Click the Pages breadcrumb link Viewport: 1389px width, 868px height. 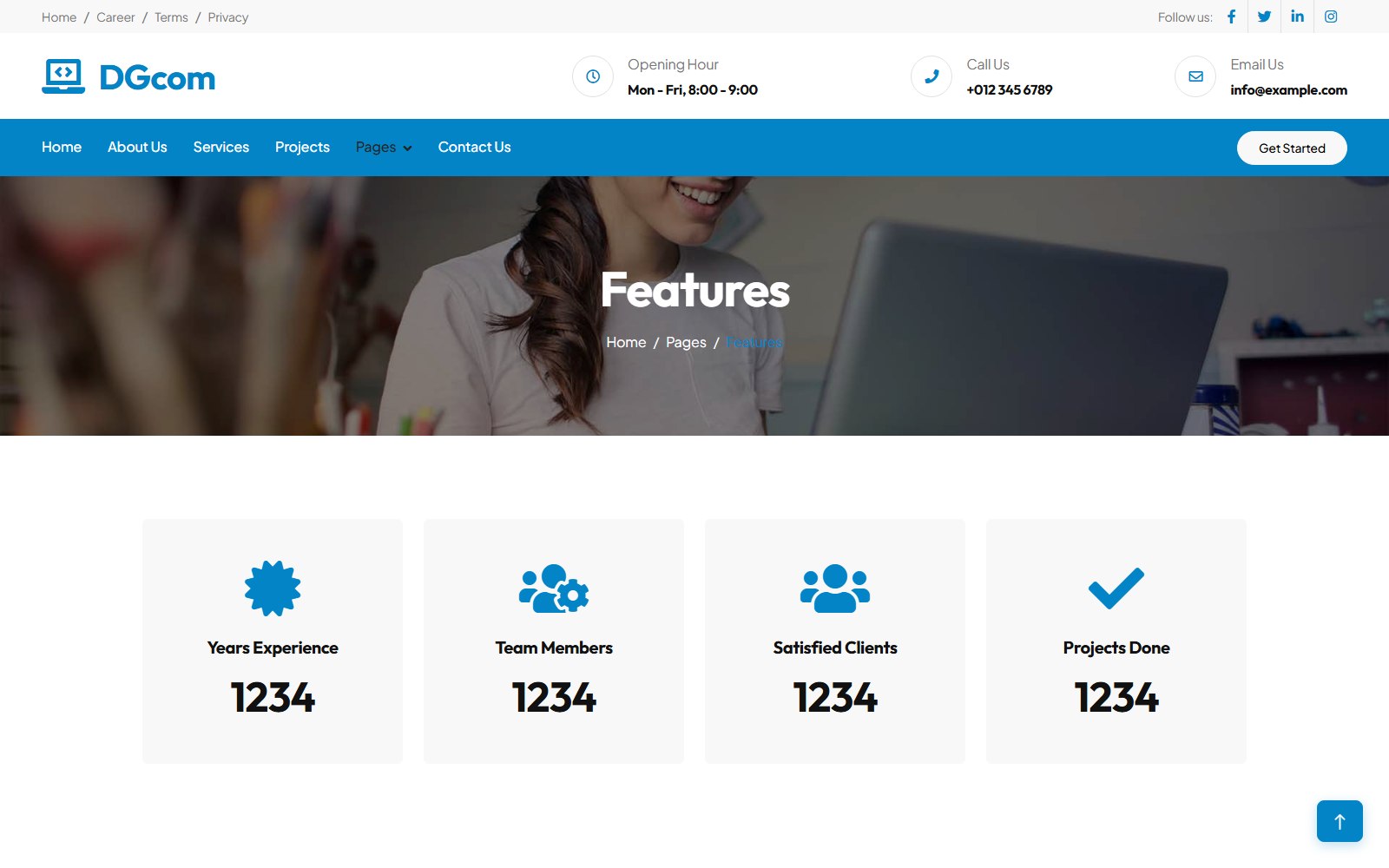coord(686,343)
